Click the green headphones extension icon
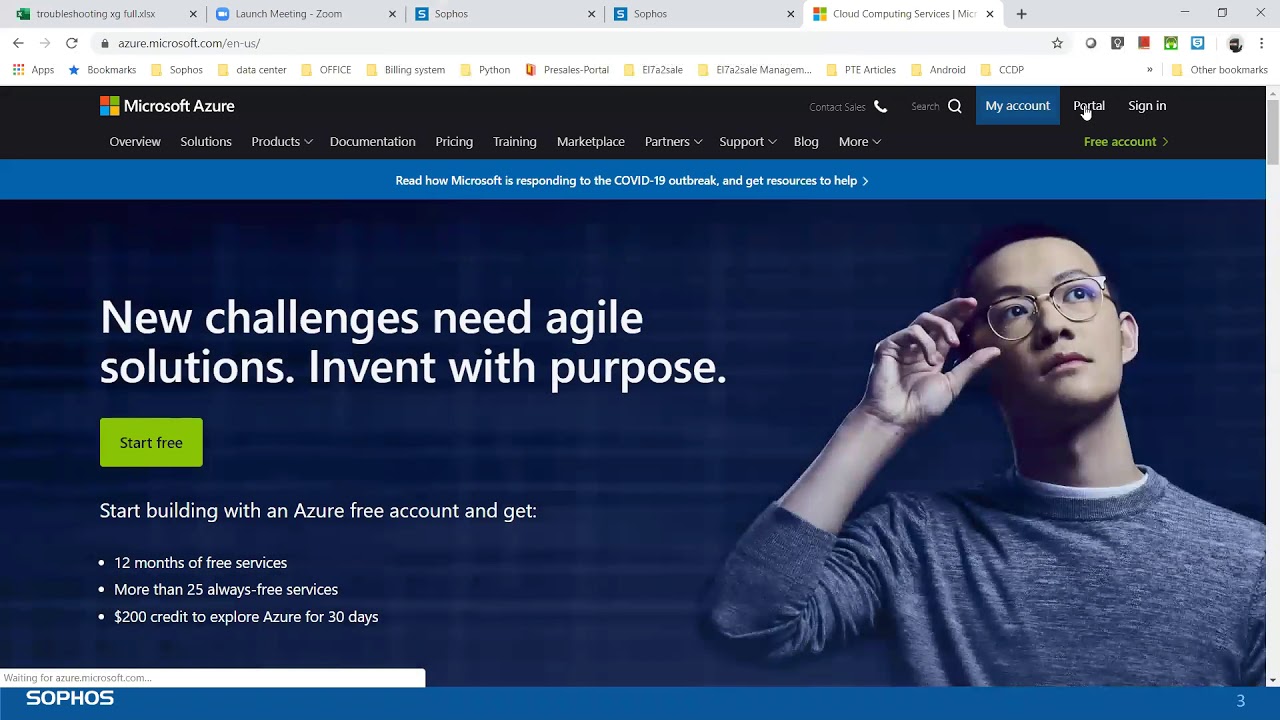This screenshot has width=1280, height=720. [x=1171, y=43]
